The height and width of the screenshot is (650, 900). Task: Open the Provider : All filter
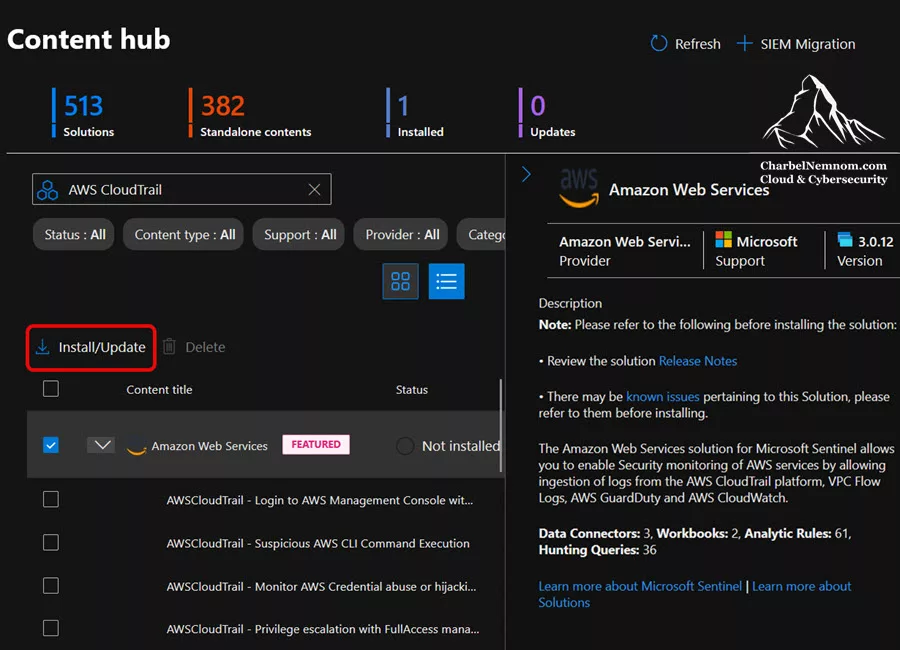tap(401, 234)
